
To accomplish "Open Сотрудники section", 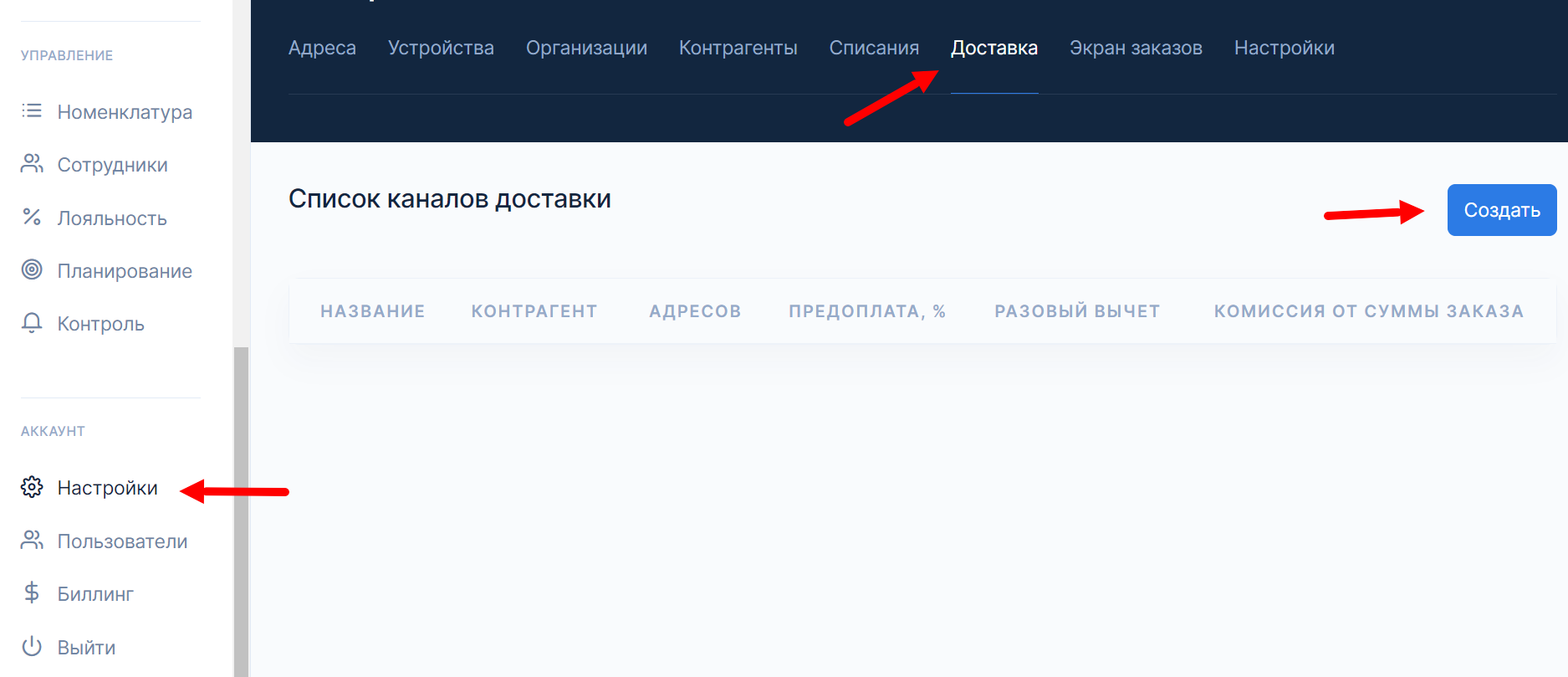I will click(x=112, y=165).
